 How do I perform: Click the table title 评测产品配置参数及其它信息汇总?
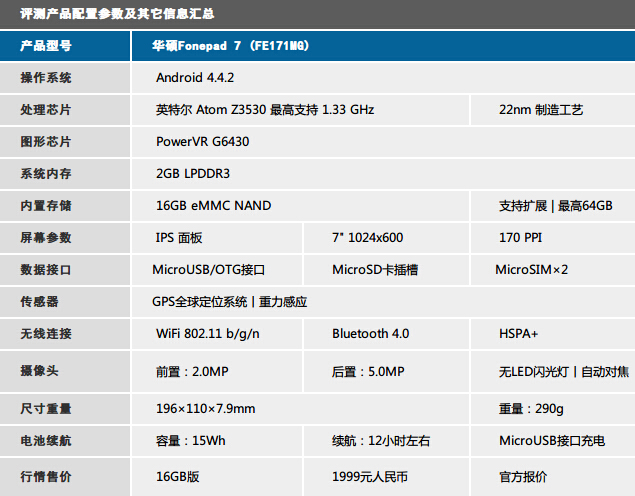point(117,14)
